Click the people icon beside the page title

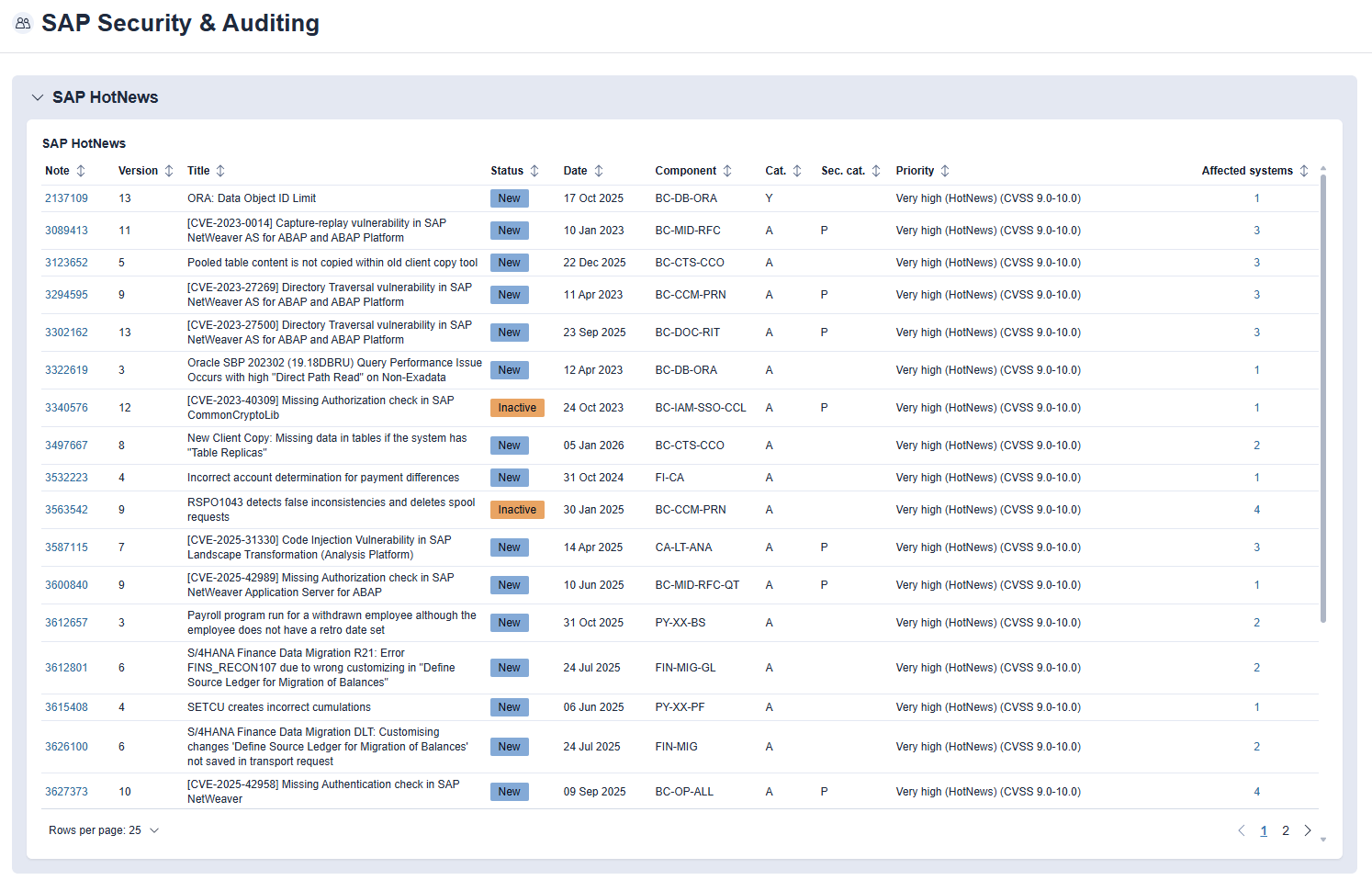click(x=23, y=23)
